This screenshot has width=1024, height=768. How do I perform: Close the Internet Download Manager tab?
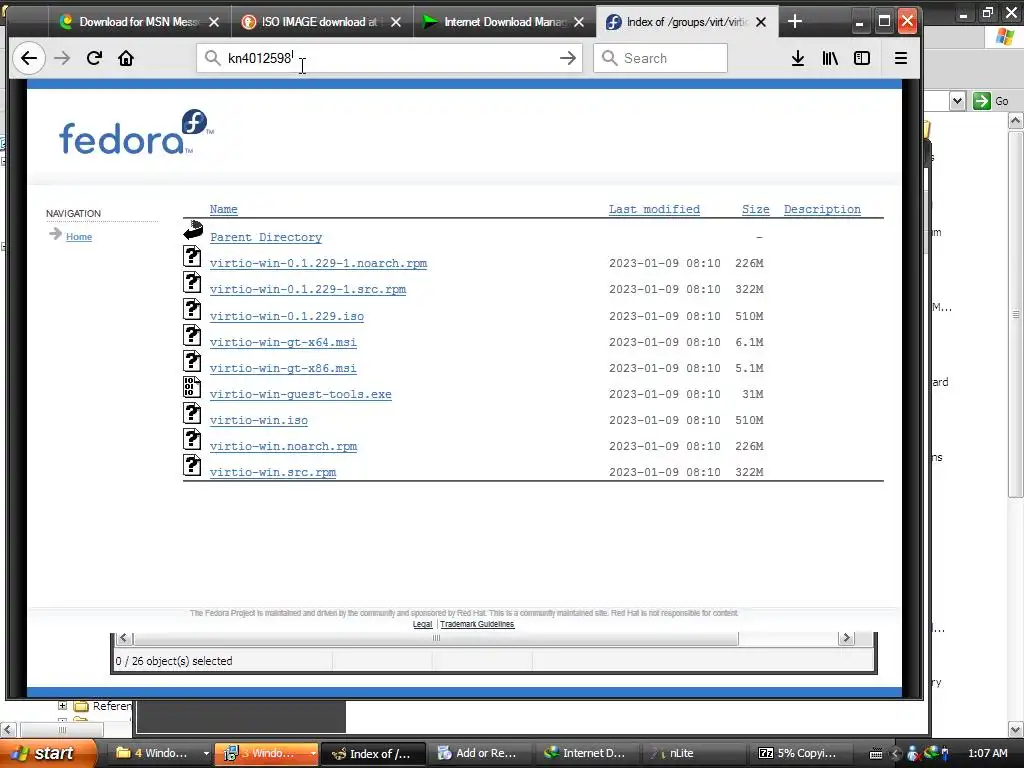[579, 22]
